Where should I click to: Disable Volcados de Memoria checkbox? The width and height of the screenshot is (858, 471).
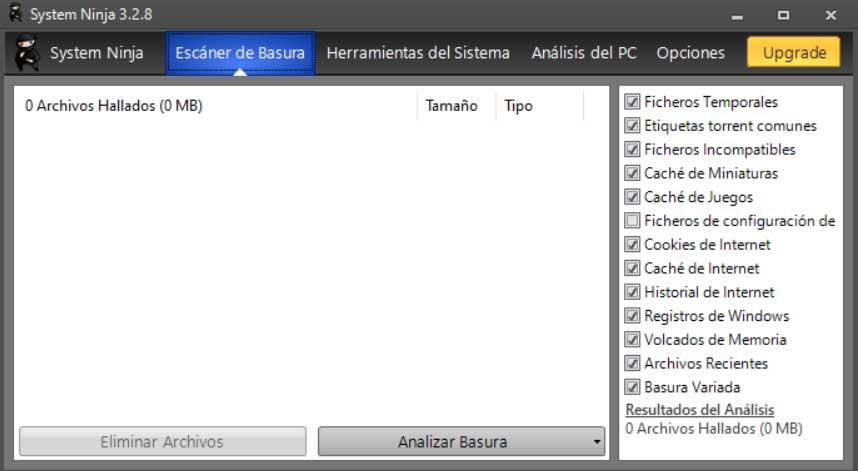(632, 339)
